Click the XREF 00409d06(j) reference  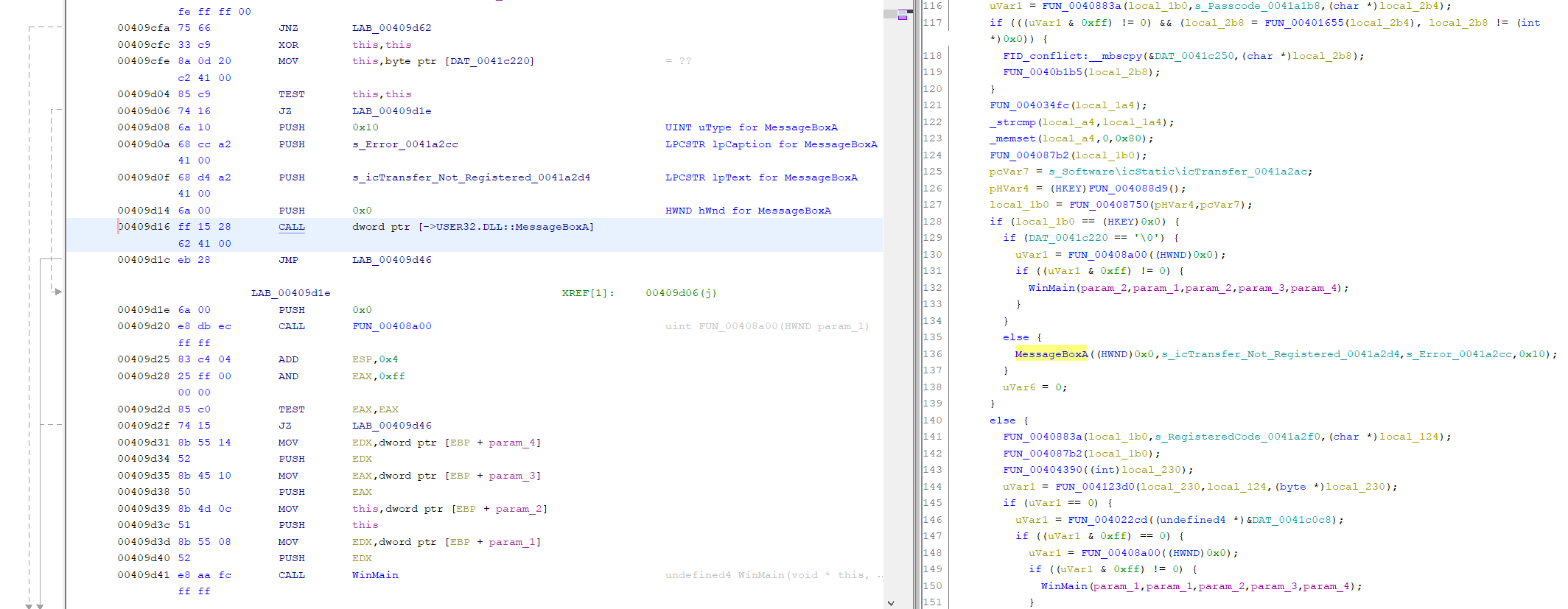pos(680,293)
